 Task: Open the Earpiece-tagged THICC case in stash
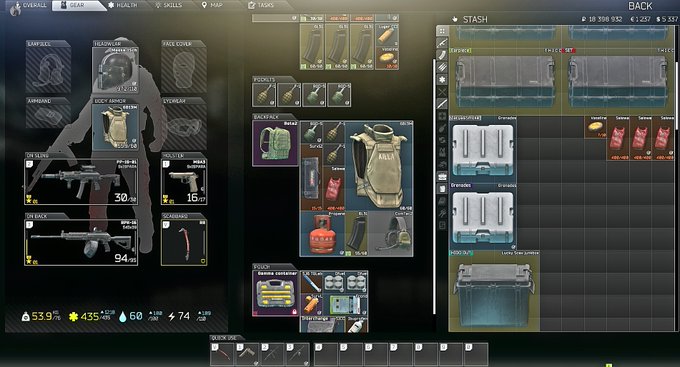505,82
